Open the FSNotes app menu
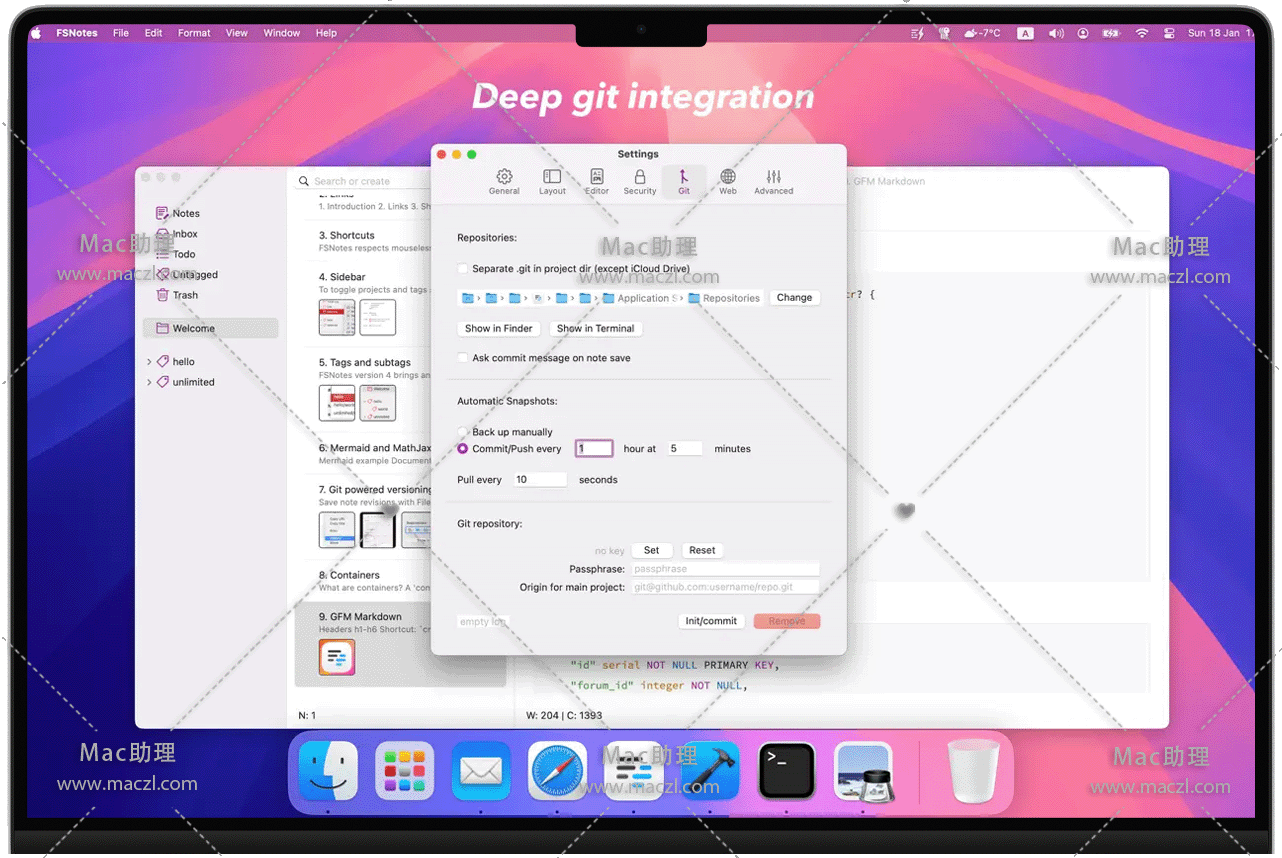The width and height of the screenshot is (1282, 858). click(77, 33)
